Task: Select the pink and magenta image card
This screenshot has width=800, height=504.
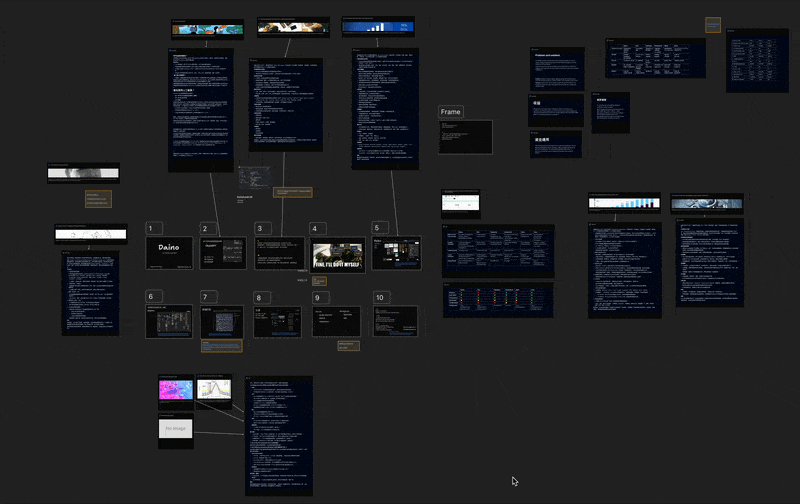Action: [176, 391]
